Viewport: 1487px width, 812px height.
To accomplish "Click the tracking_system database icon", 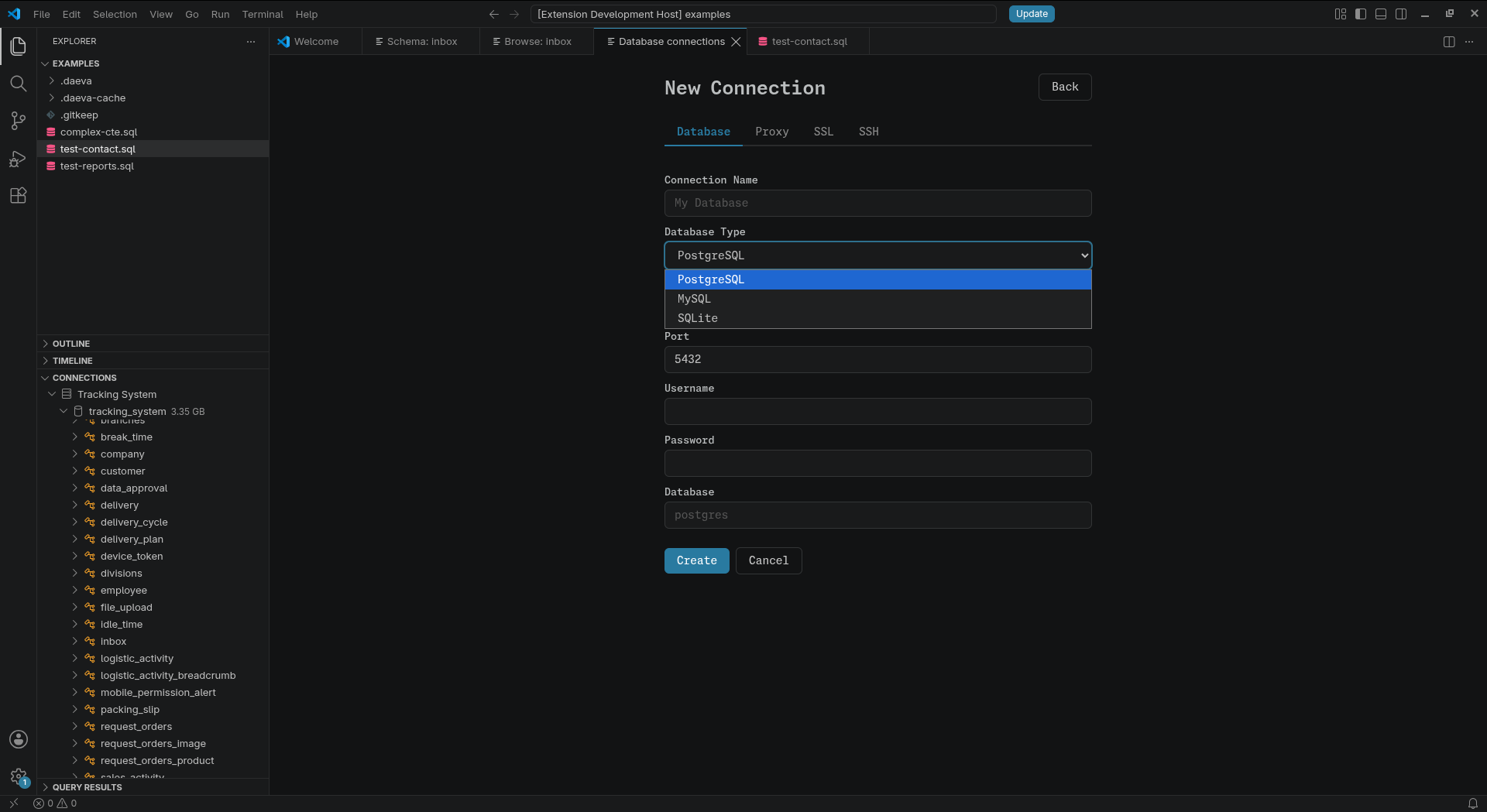I will (x=78, y=411).
